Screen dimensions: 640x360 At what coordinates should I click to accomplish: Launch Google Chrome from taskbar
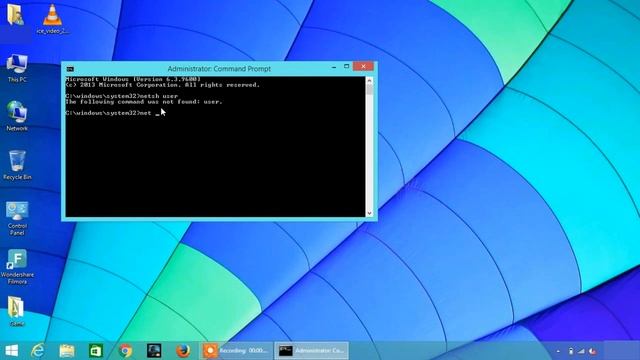(125, 351)
